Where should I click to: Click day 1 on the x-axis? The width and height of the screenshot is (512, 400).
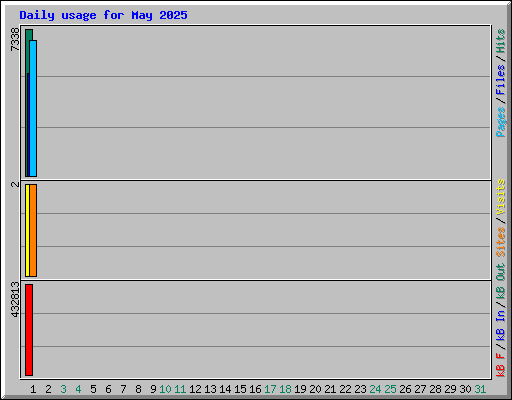click(x=33, y=389)
